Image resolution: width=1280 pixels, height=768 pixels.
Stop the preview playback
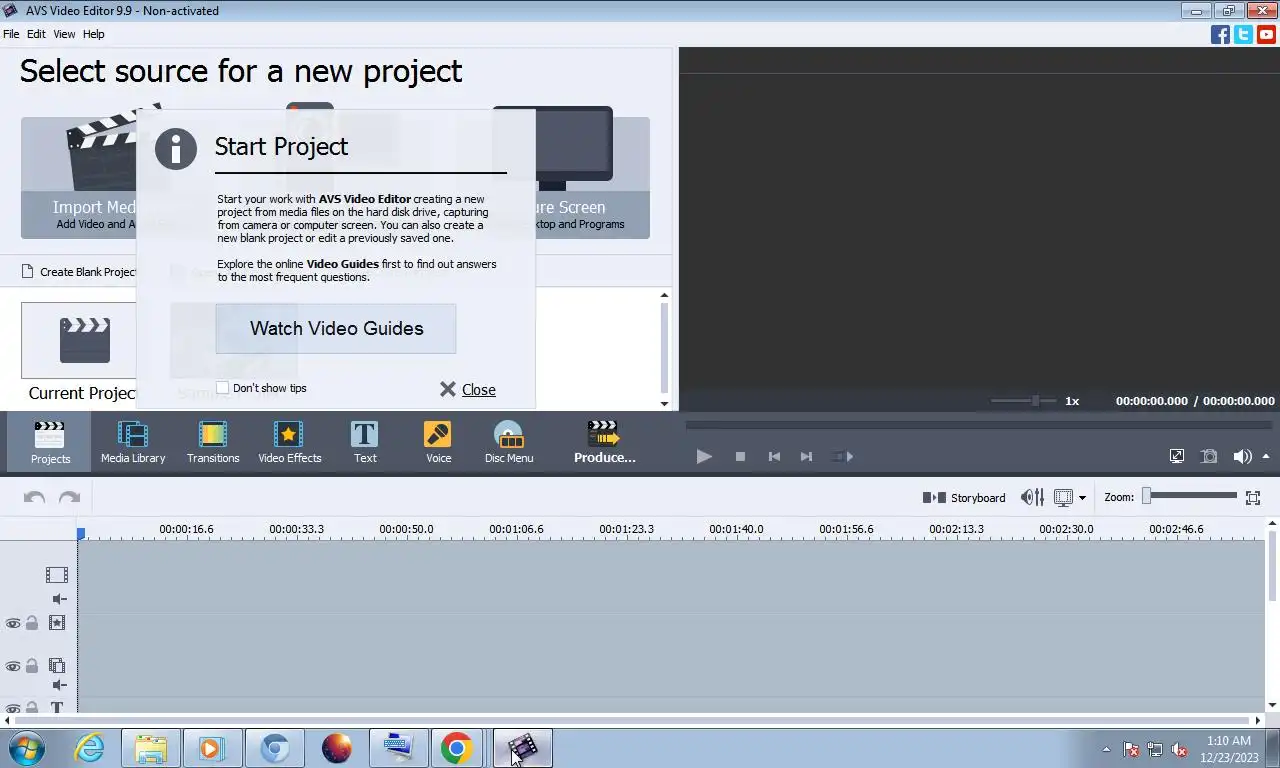(740, 456)
